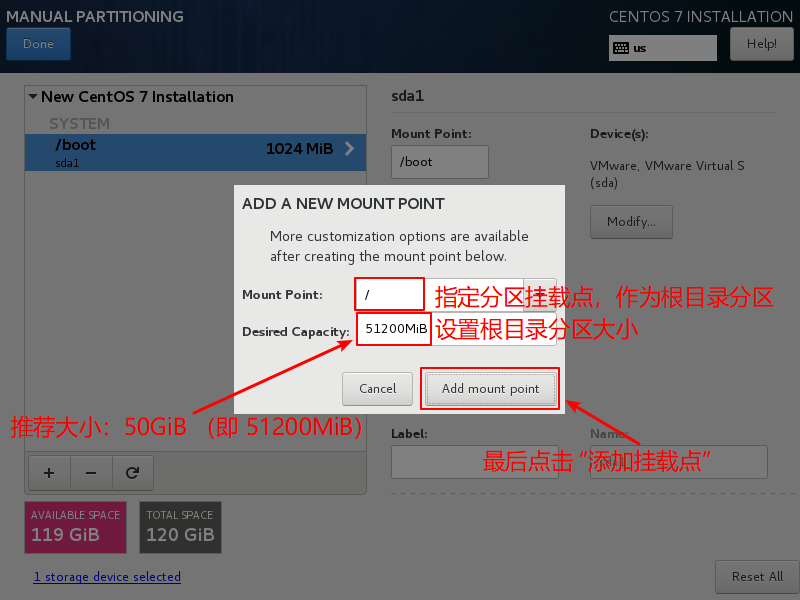The image size is (800, 600).
Task: Open the Mount Point dropdown arrow
Action: pos(540,294)
